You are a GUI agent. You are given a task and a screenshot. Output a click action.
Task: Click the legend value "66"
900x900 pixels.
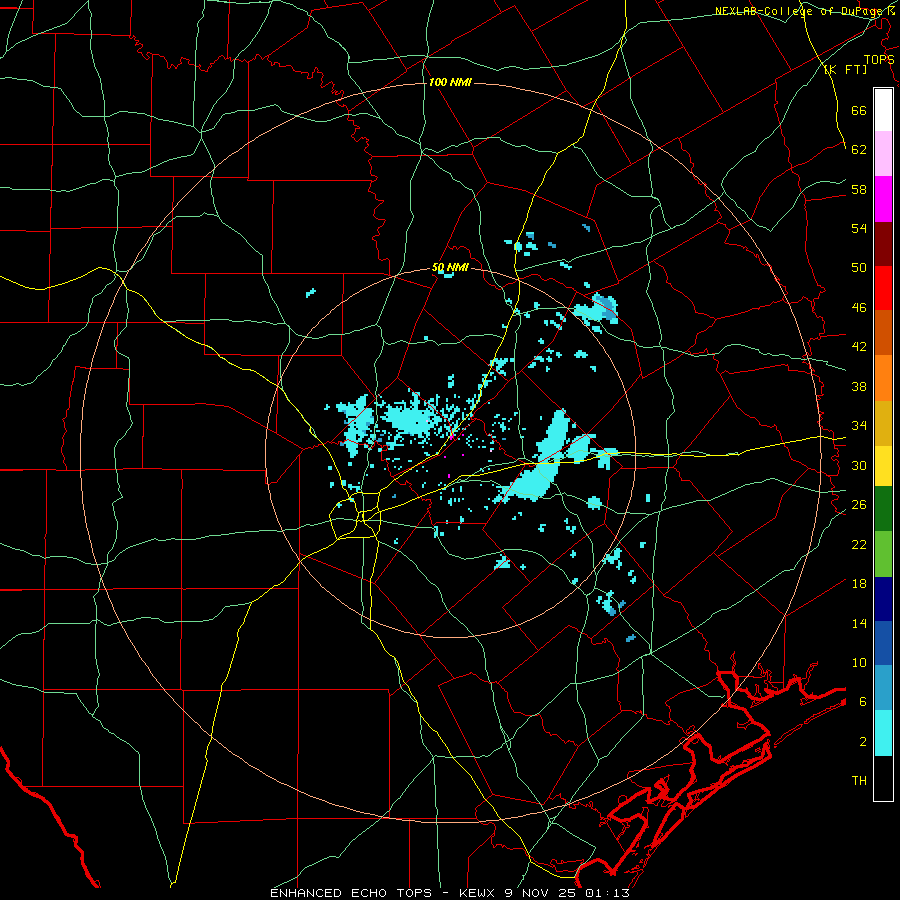click(x=859, y=111)
